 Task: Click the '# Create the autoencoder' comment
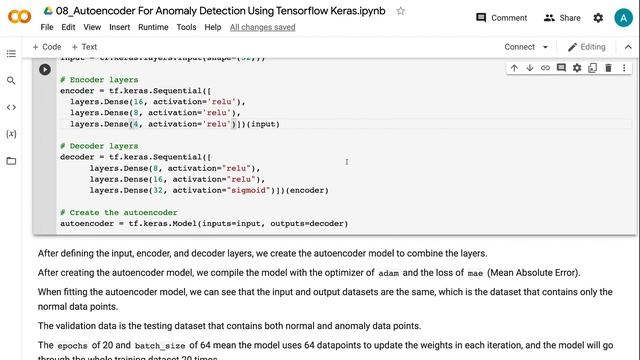pyautogui.click(x=119, y=213)
